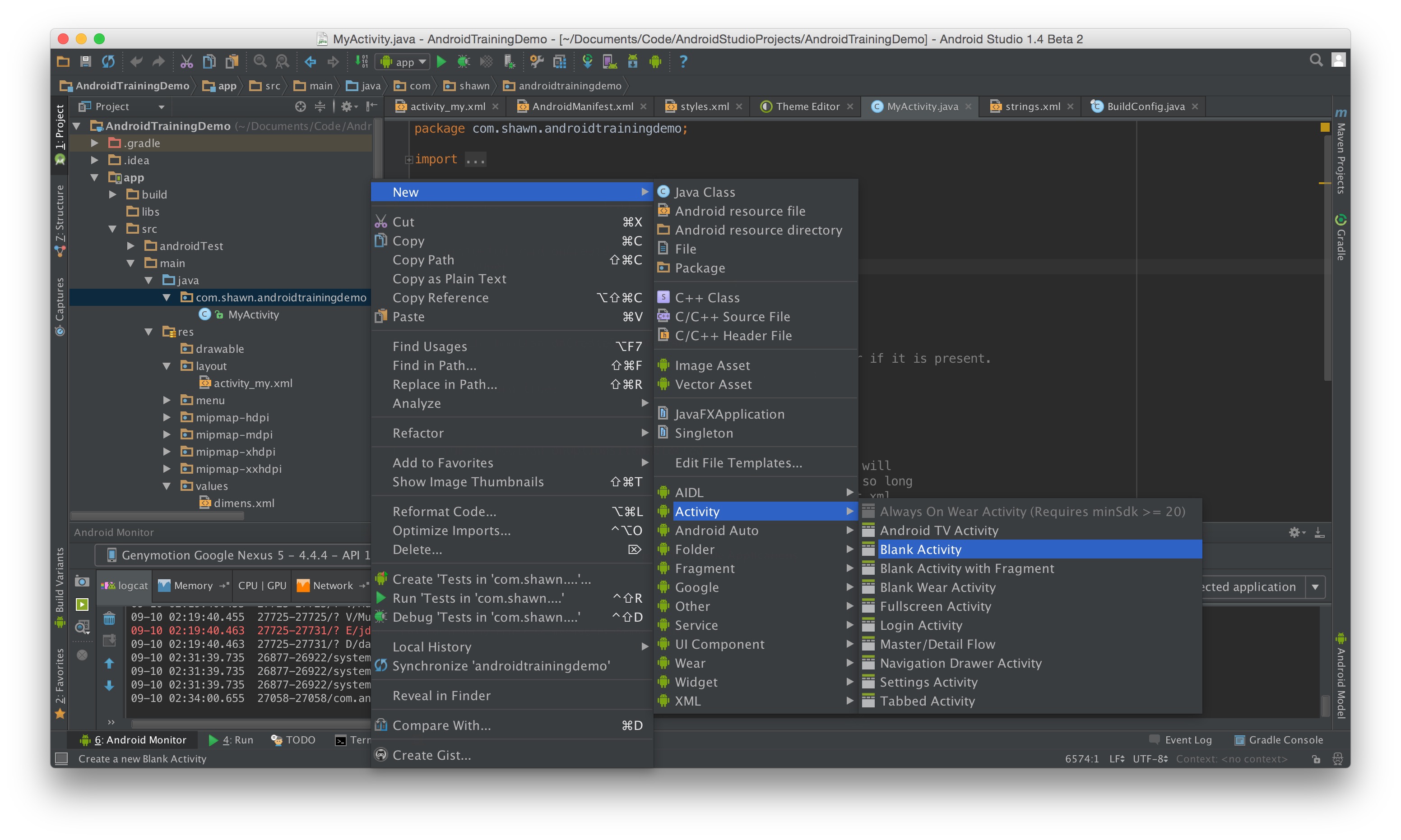Click the Help question mark icon
This screenshot has height=840, width=1401.
tap(683, 61)
